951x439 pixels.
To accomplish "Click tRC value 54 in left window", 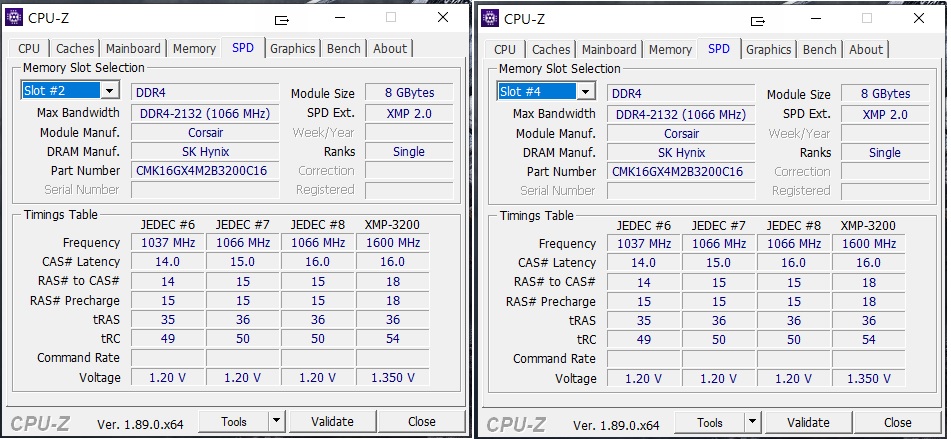I will tap(392, 338).
